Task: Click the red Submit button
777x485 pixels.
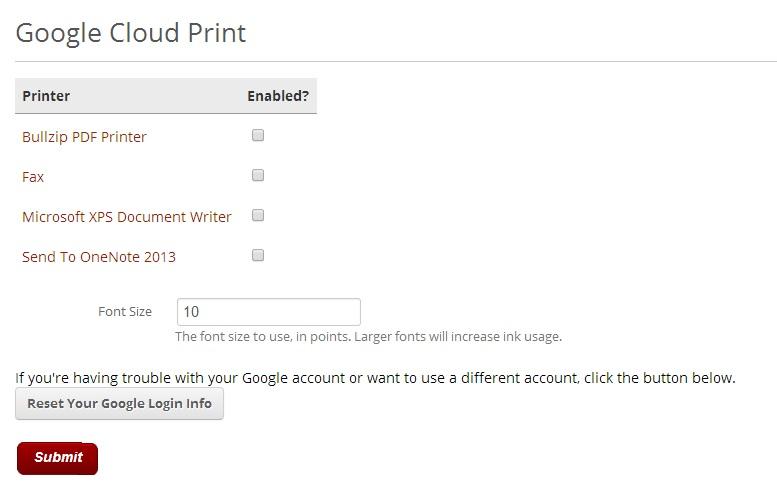Action: 58,458
